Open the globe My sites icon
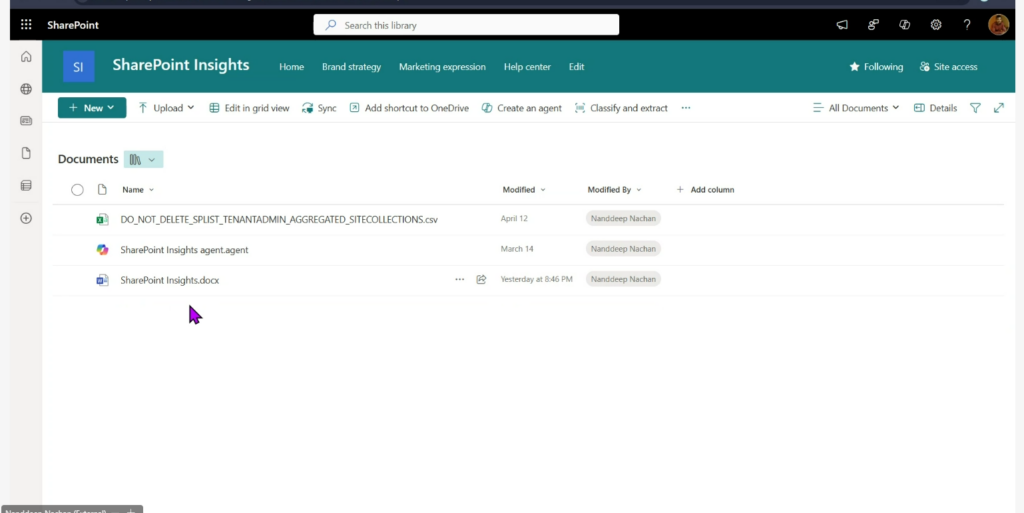The height and width of the screenshot is (513, 1024). pyautogui.click(x=26, y=89)
